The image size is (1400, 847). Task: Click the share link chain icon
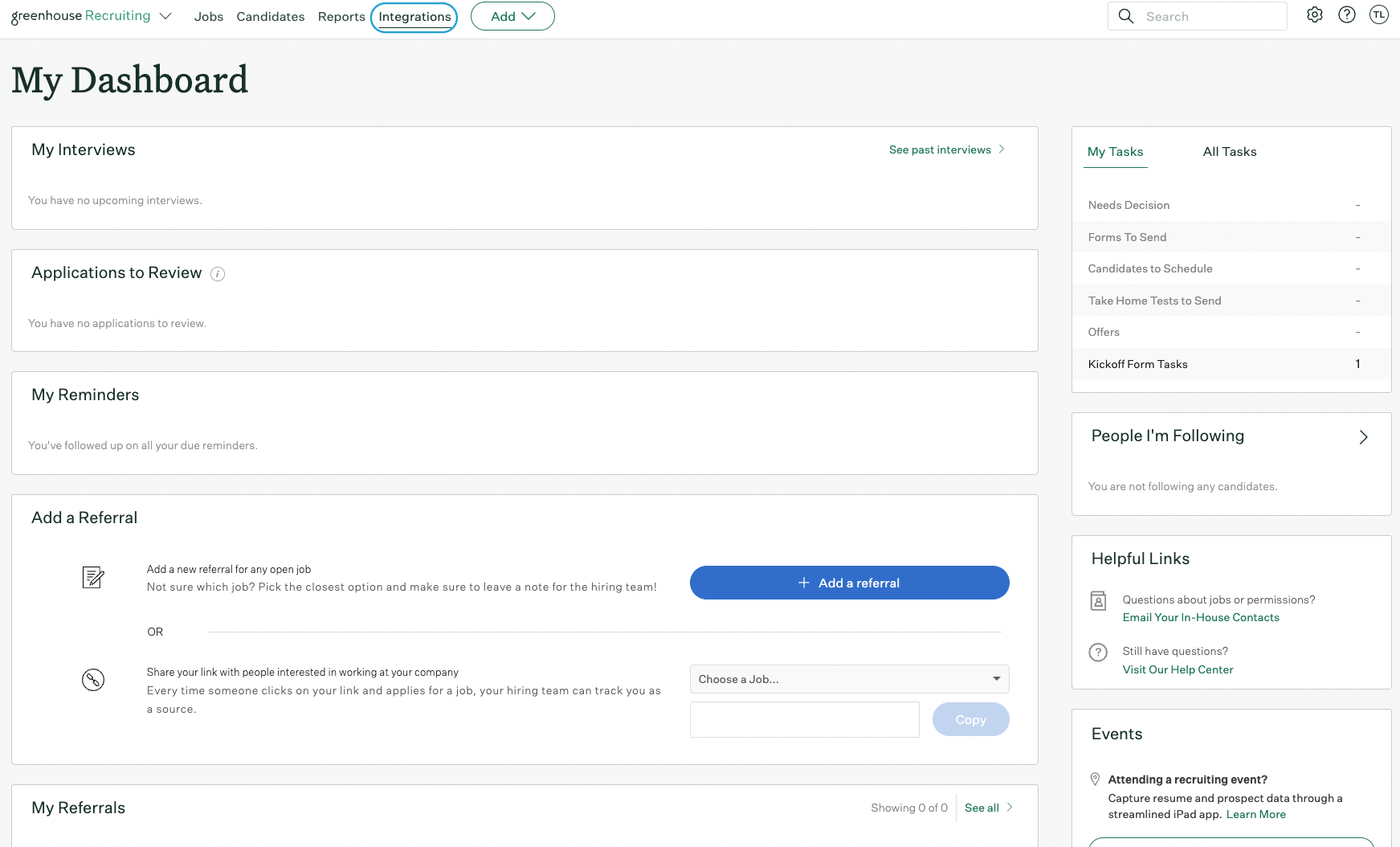93,680
